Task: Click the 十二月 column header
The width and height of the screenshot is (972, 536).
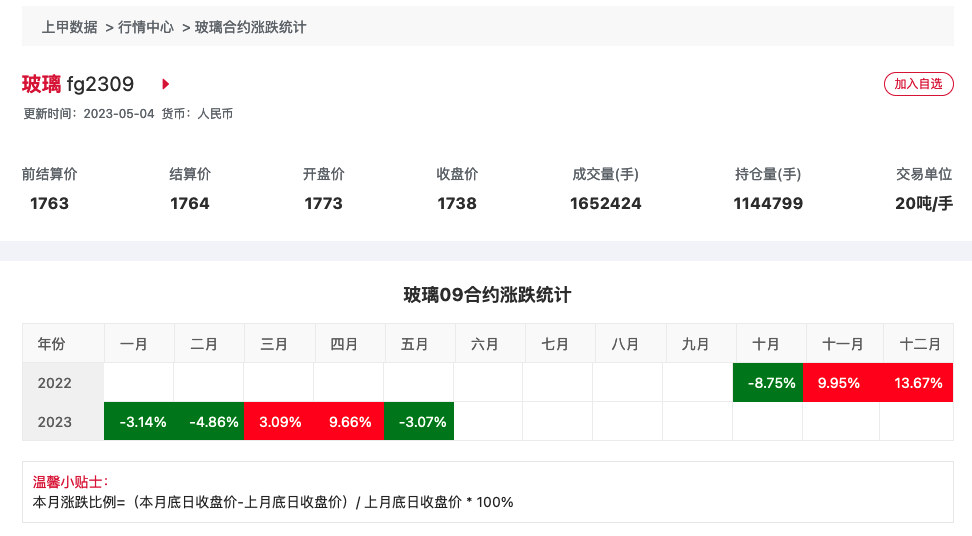Action: click(x=918, y=343)
